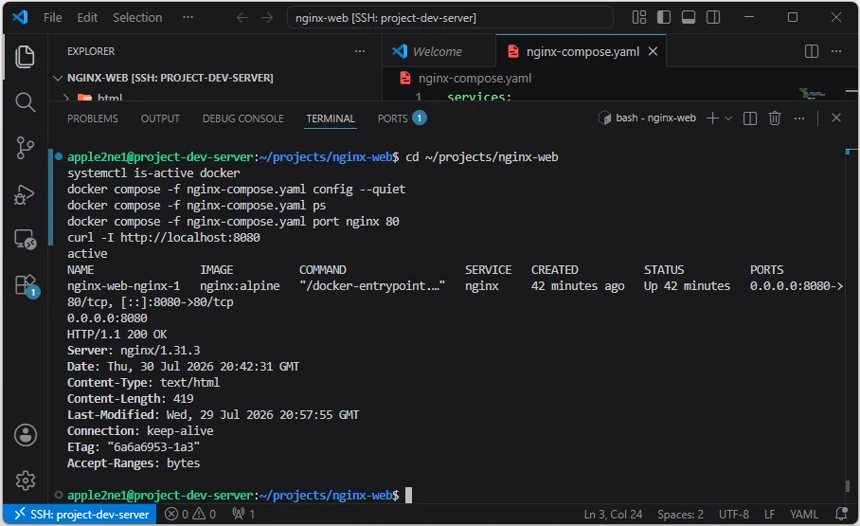860x526 pixels.
Task: Click the 'HTTP/1.1 200 OK' line
Action: point(117,335)
